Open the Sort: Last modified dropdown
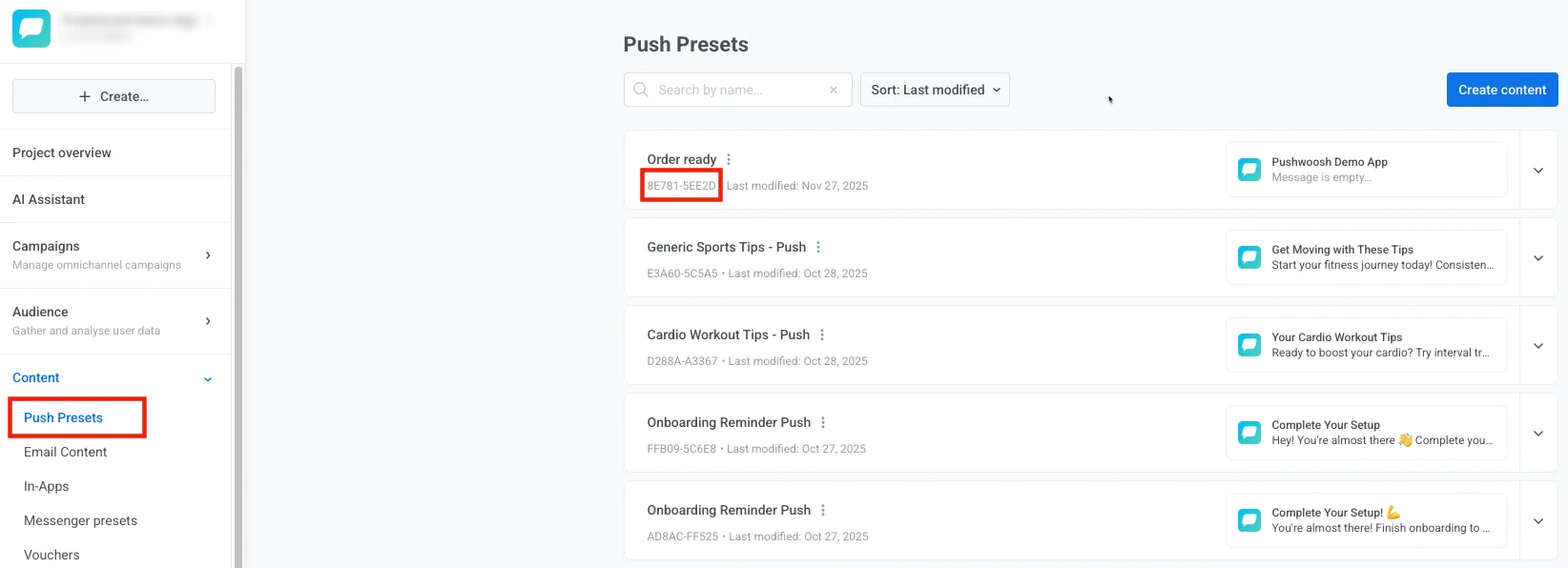 tap(934, 89)
